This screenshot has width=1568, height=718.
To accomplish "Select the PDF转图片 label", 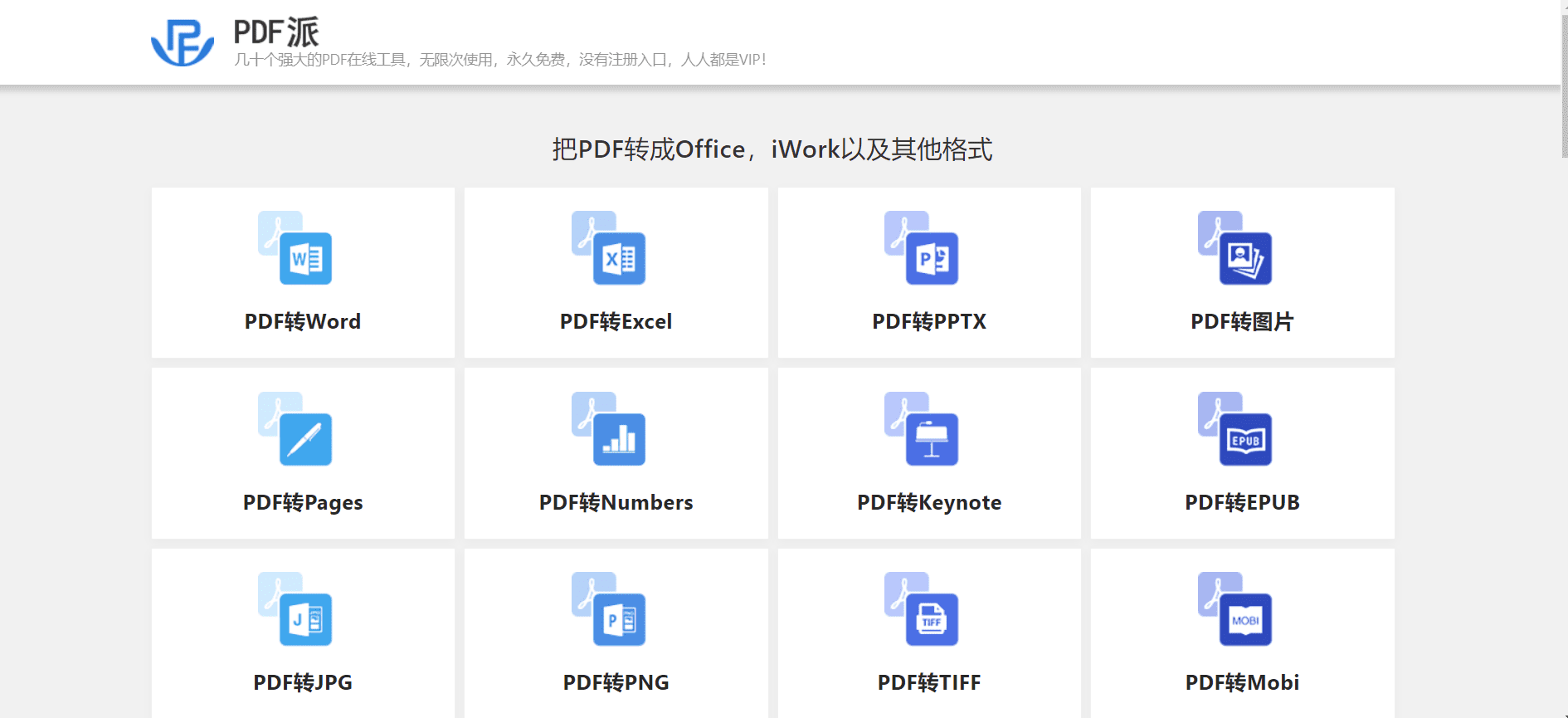I will coord(1242,321).
